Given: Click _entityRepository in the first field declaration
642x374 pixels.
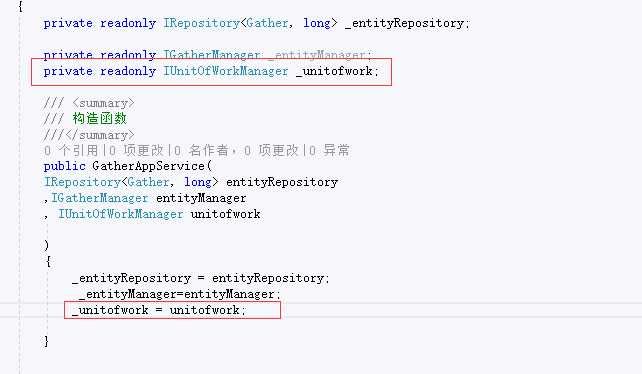Looking at the screenshot, I should pyautogui.click(x=405, y=23).
